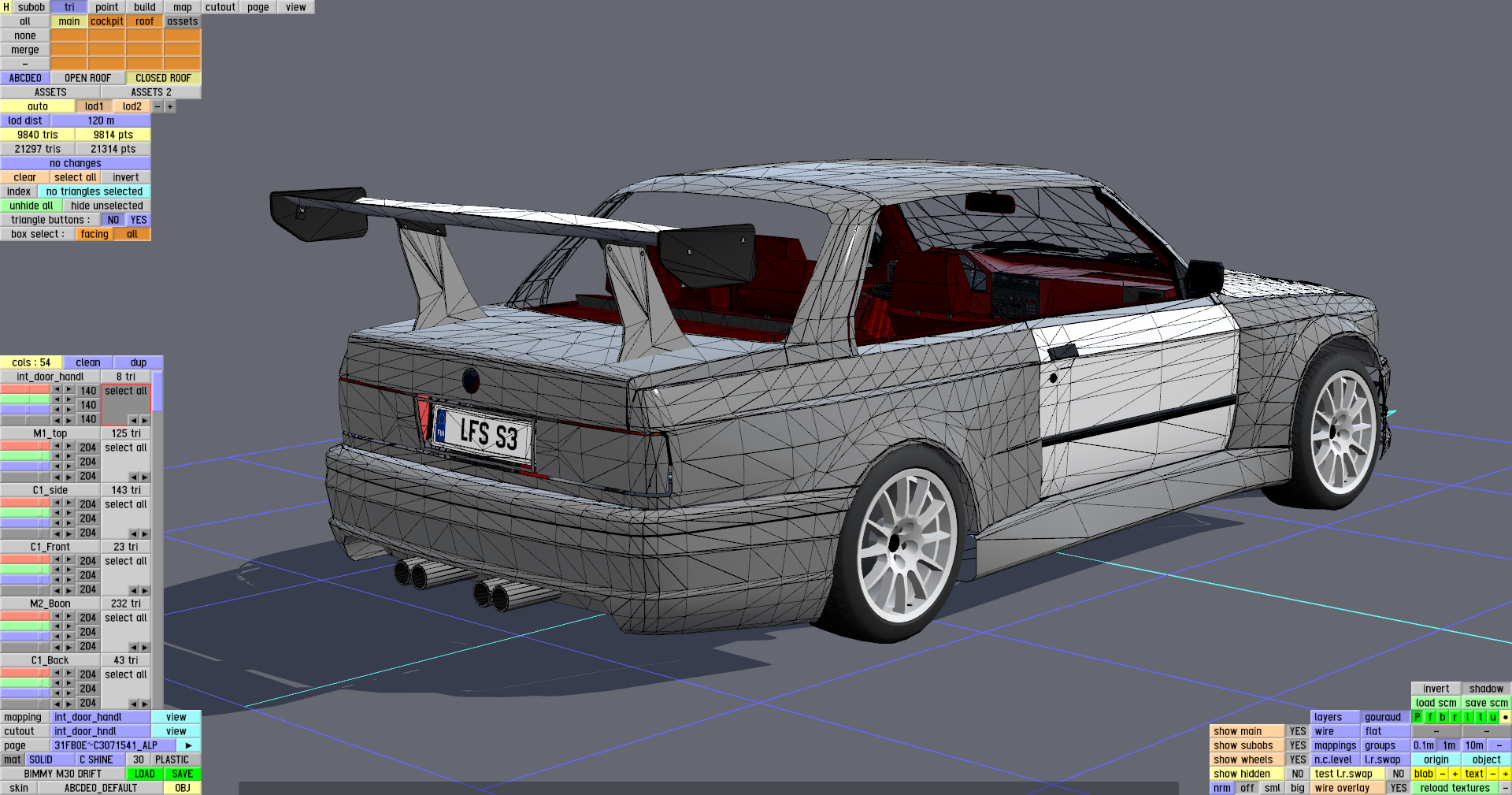
Task: Click the clean button for colours
Action: point(88,362)
